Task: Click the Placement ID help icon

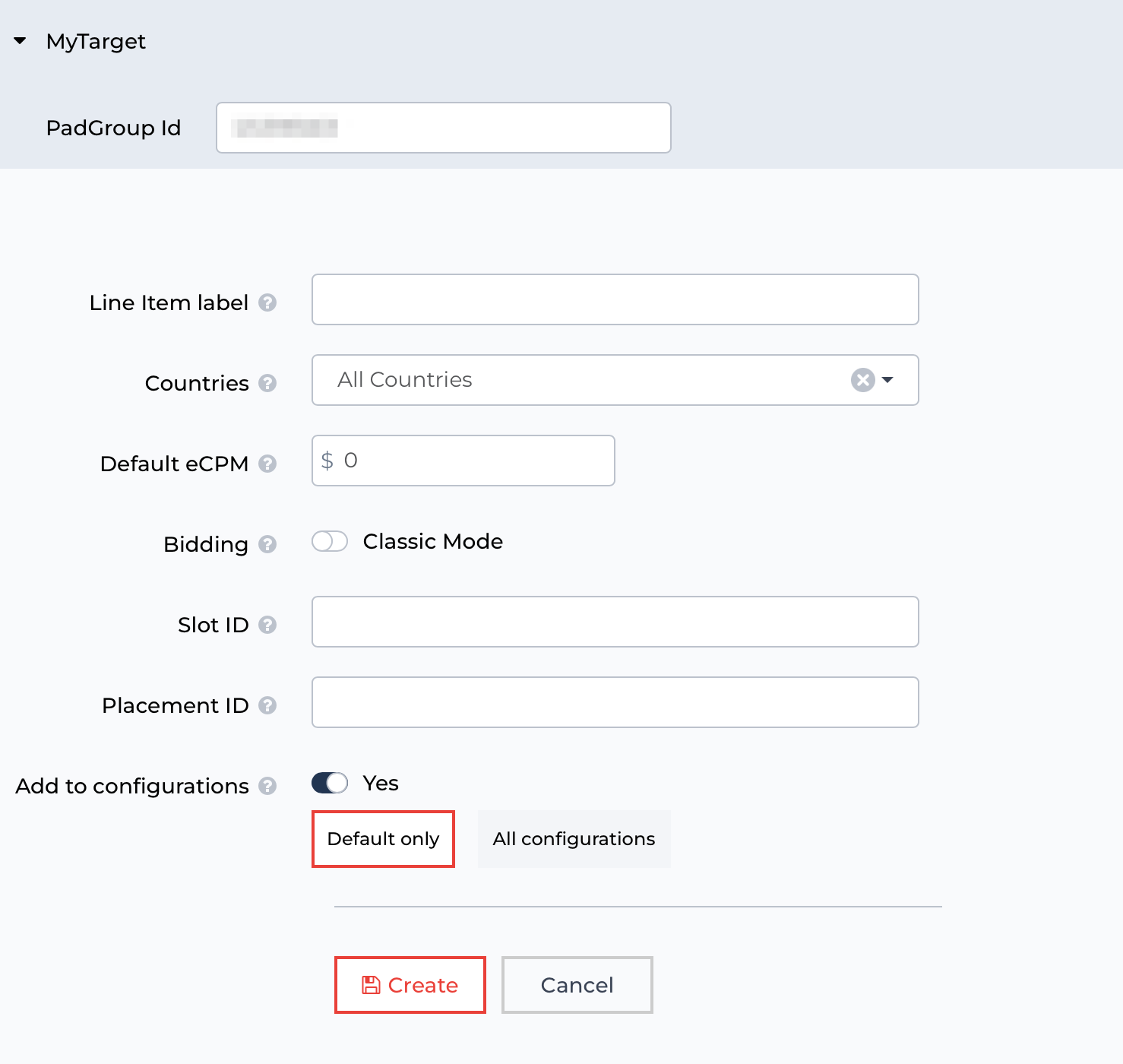Action: pyautogui.click(x=267, y=705)
